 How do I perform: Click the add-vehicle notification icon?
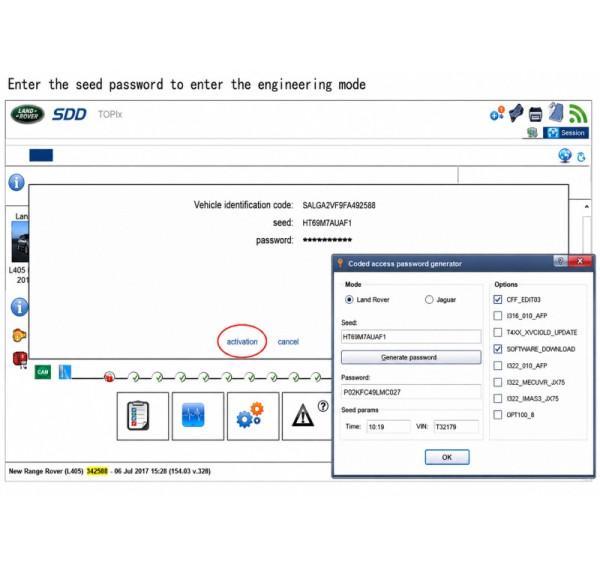(x=497, y=114)
